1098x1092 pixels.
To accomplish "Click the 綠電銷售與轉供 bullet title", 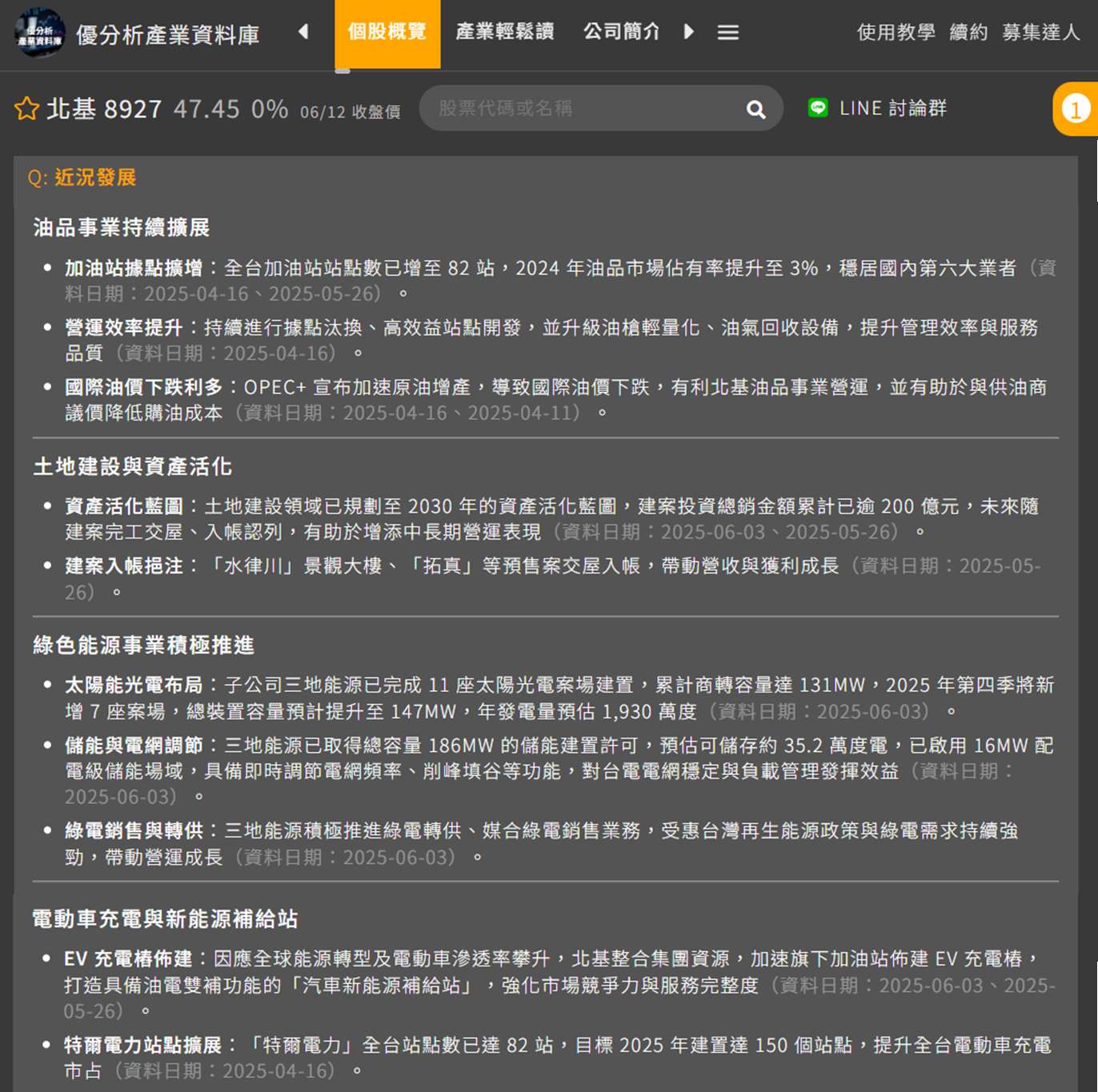I will 134,830.
